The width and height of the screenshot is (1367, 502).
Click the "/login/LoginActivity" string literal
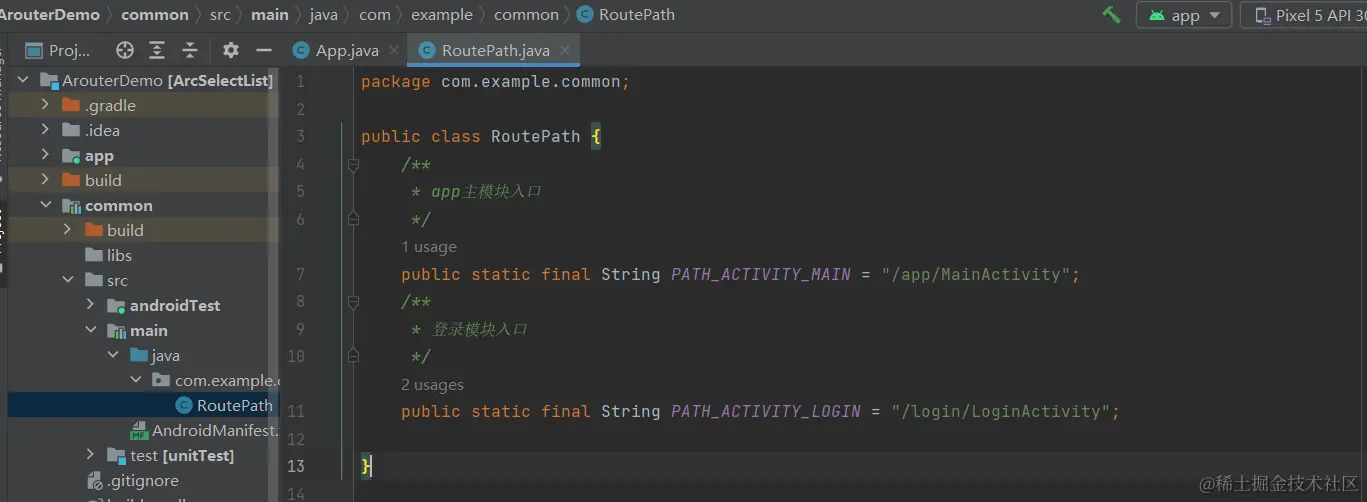[1000, 411]
